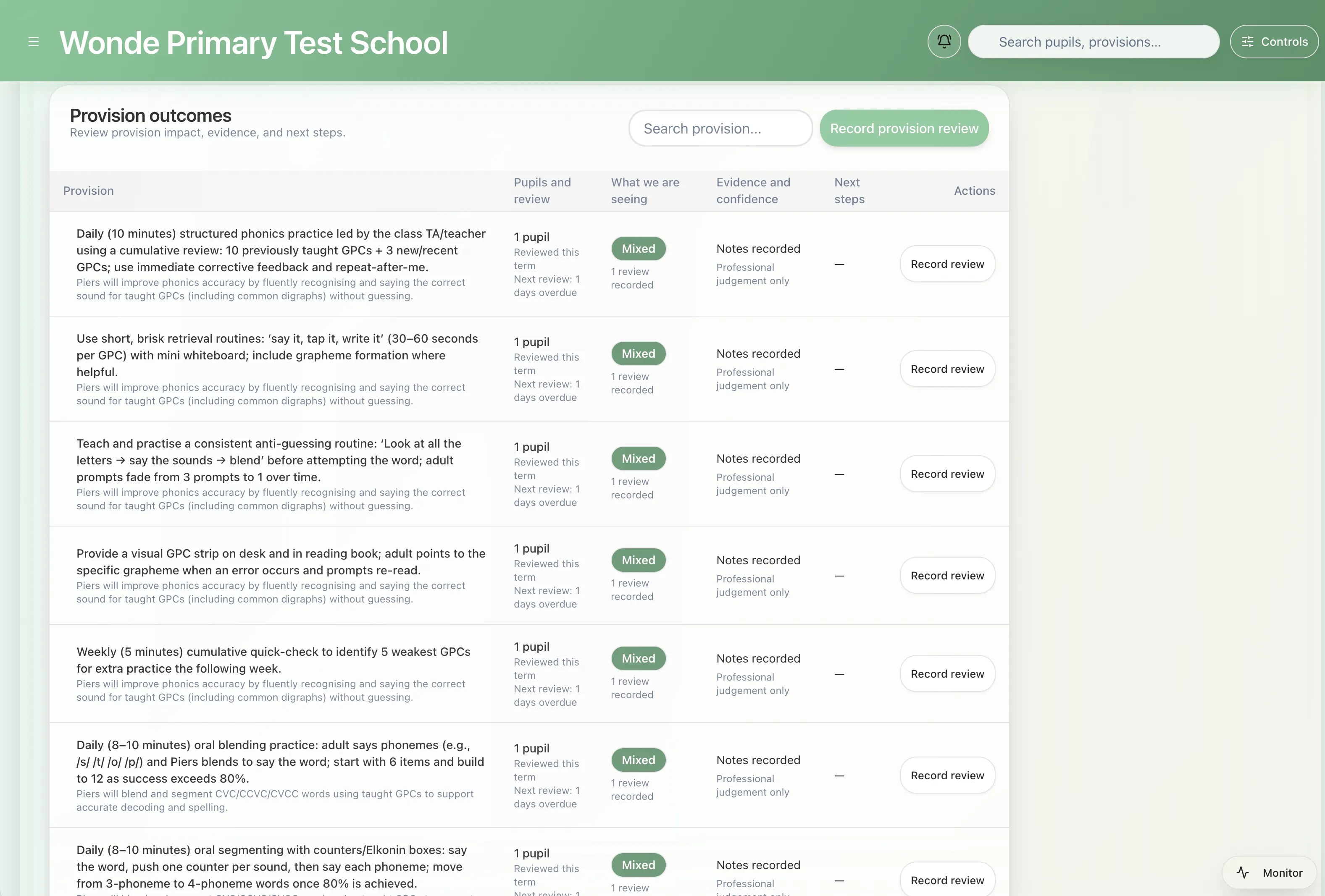Screen dimensions: 1325x896
Task: Click the notifications bell icon
Action: 944,42
